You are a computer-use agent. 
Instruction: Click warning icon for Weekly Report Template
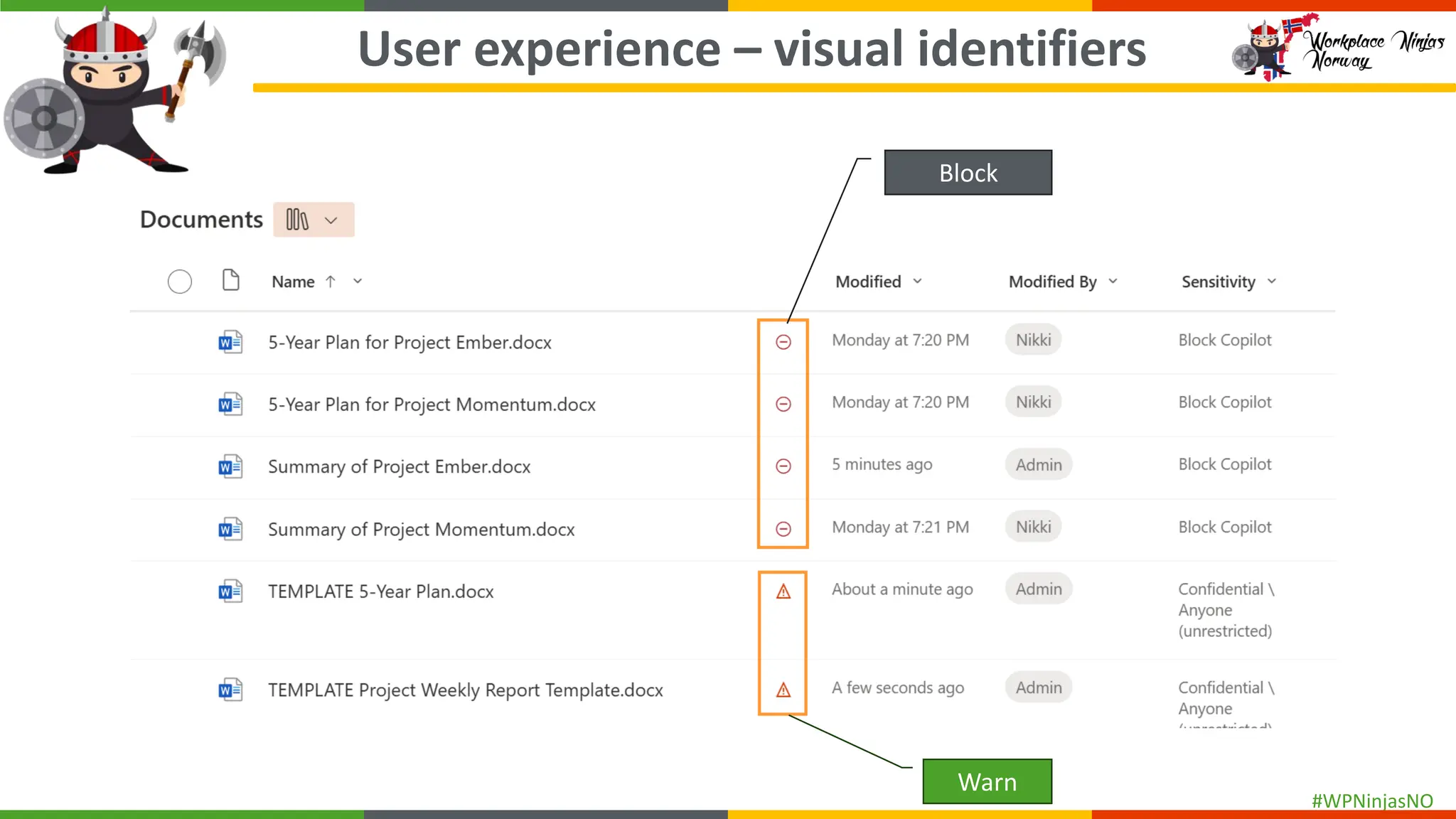pyautogui.click(x=783, y=690)
